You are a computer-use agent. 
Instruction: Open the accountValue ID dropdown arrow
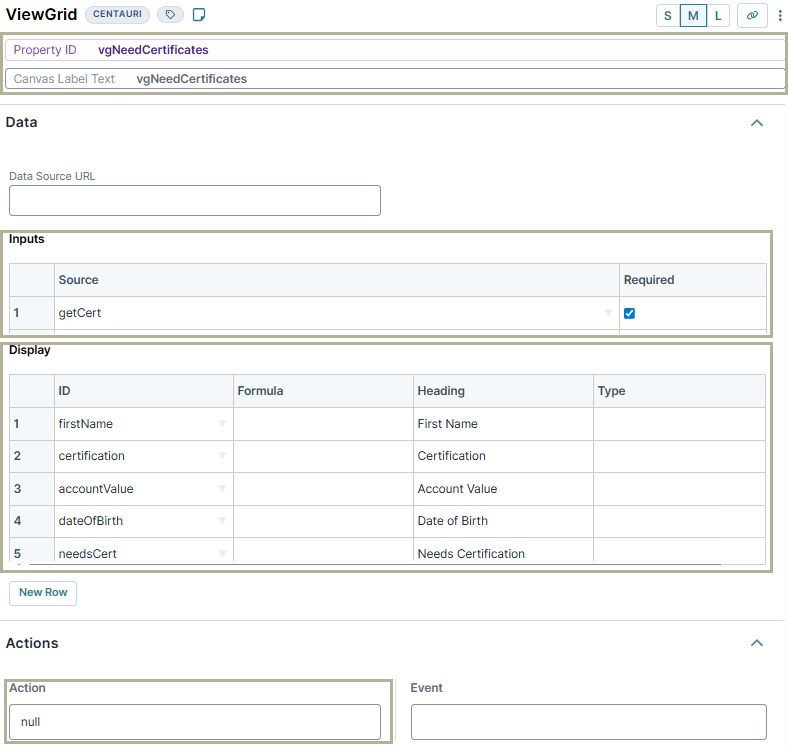[x=222, y=489]
